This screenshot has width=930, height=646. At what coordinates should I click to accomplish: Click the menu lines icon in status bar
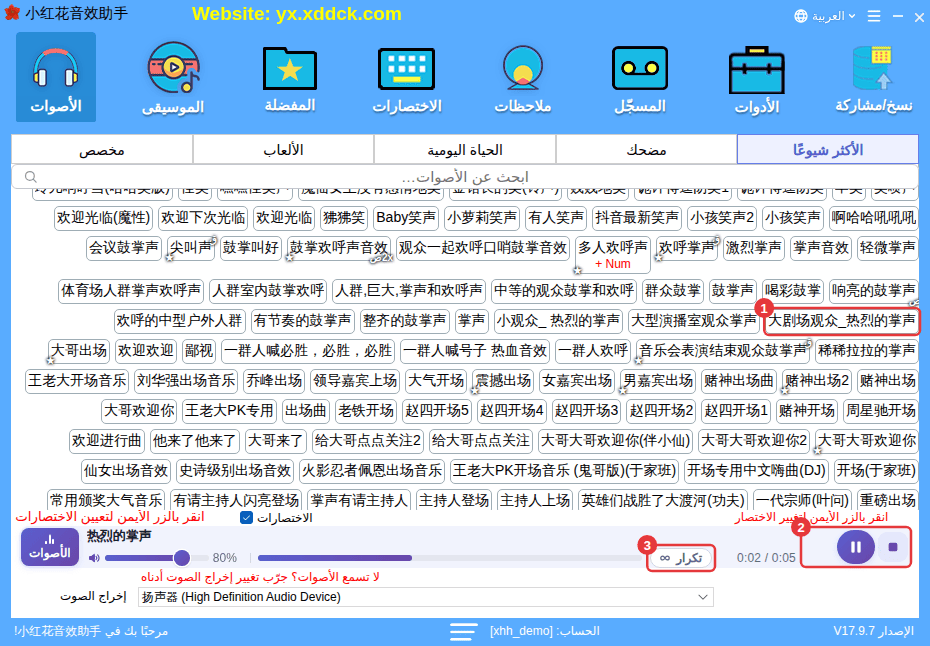click(x=463, y=631)
